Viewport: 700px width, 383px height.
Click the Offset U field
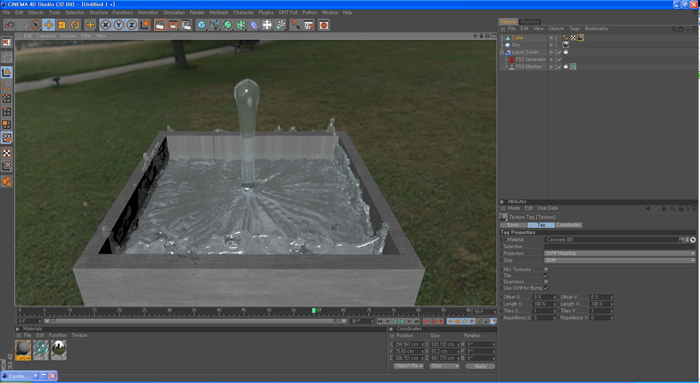point(544,297)
